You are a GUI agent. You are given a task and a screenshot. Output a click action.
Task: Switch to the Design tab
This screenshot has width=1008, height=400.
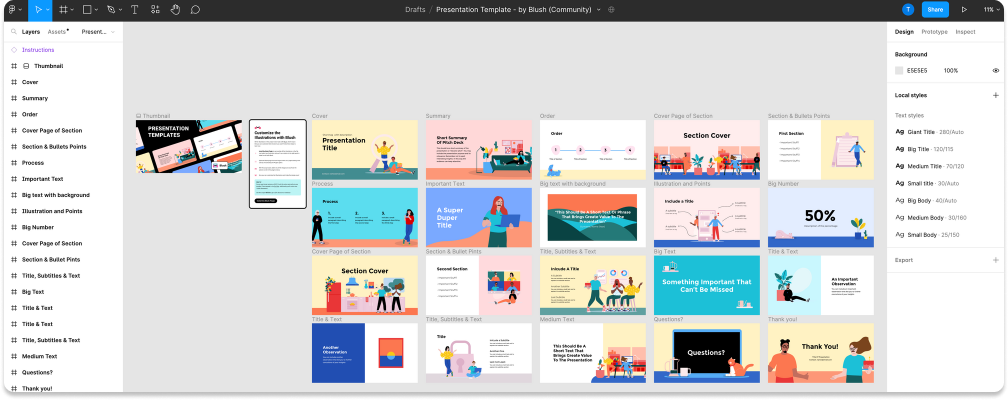[904, 32]
